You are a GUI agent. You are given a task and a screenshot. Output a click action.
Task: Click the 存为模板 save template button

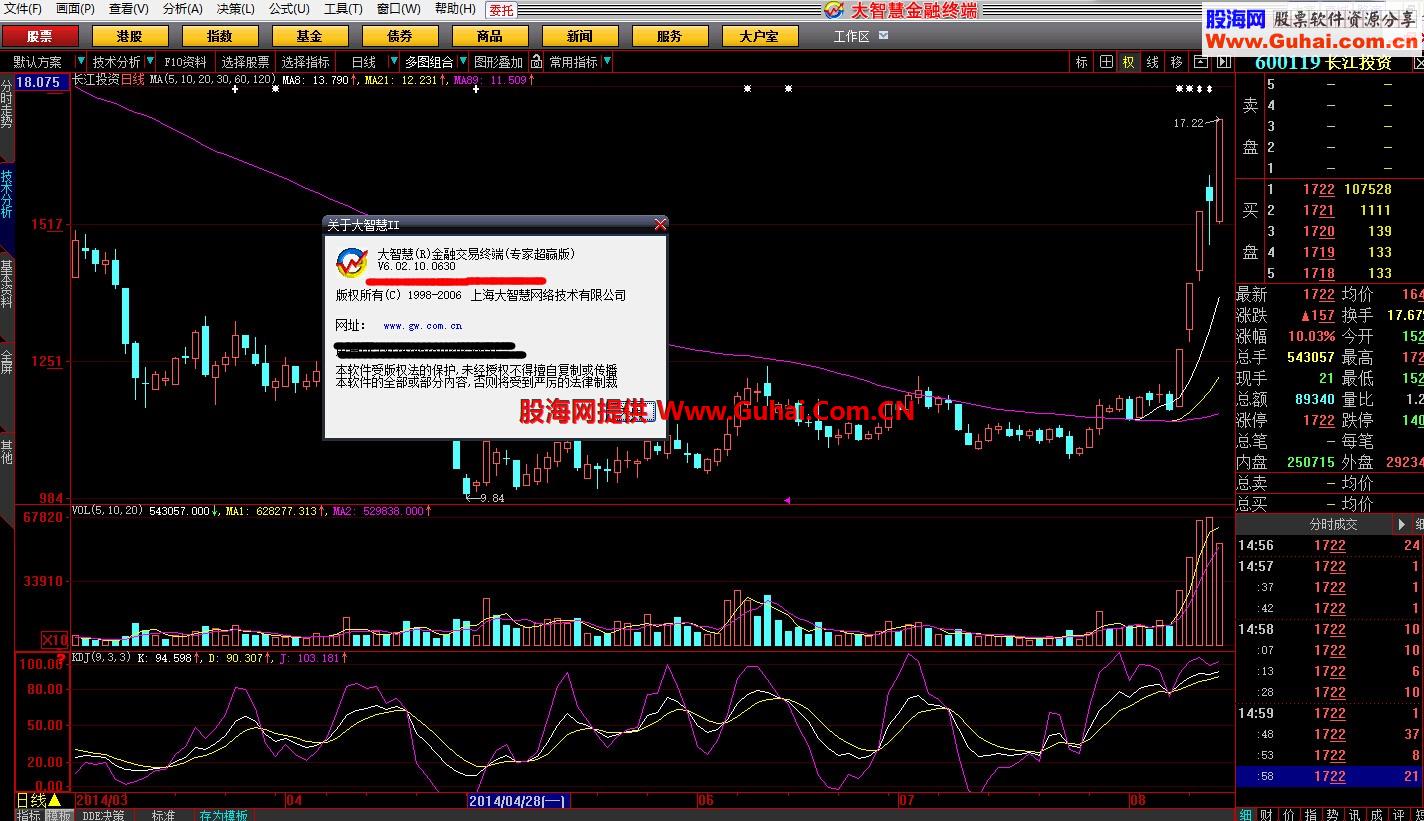(223, 815)
